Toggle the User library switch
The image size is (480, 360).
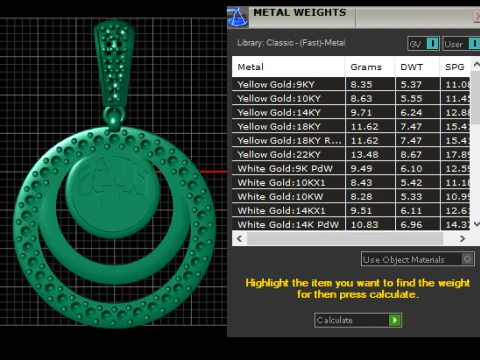[x=474, y=44]
